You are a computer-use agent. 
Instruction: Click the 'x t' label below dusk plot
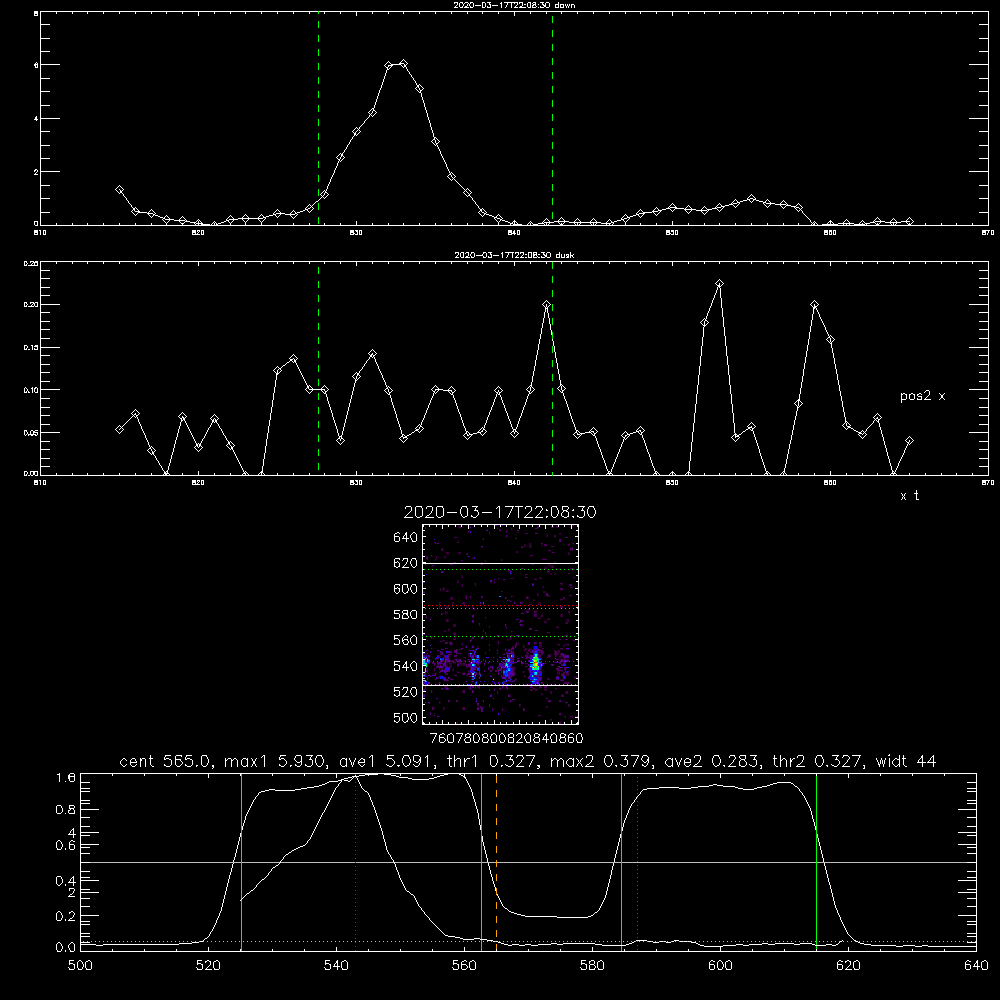(x=909, y=496)
